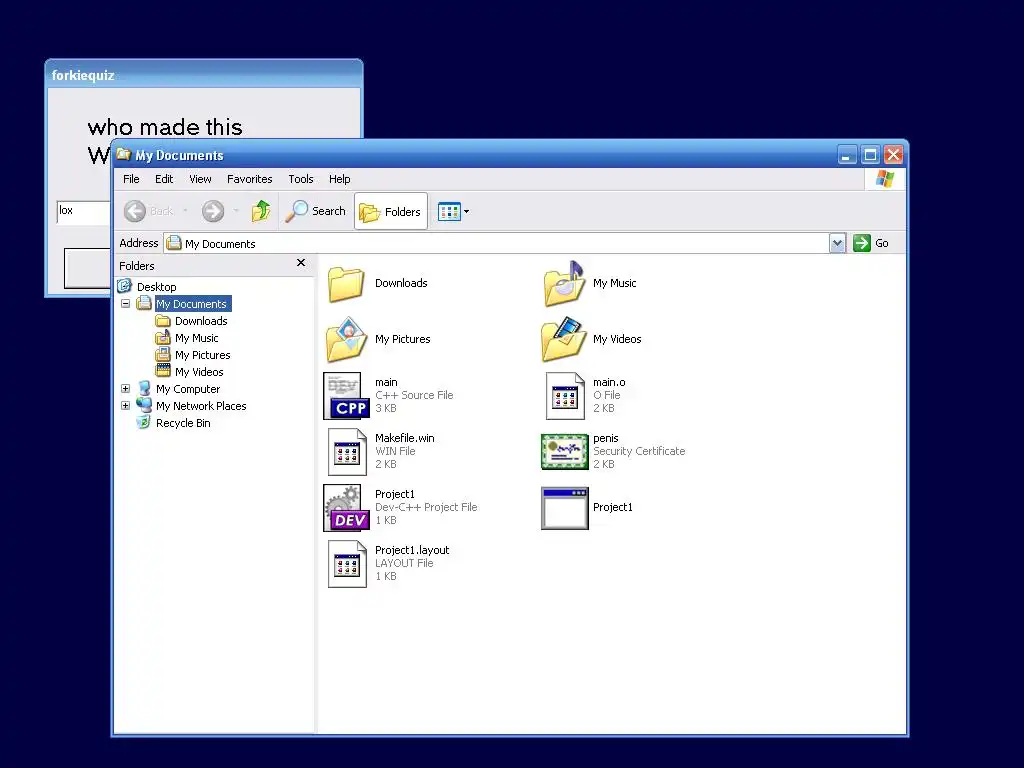
Task: Open the Edit menu
Action: 164,179
